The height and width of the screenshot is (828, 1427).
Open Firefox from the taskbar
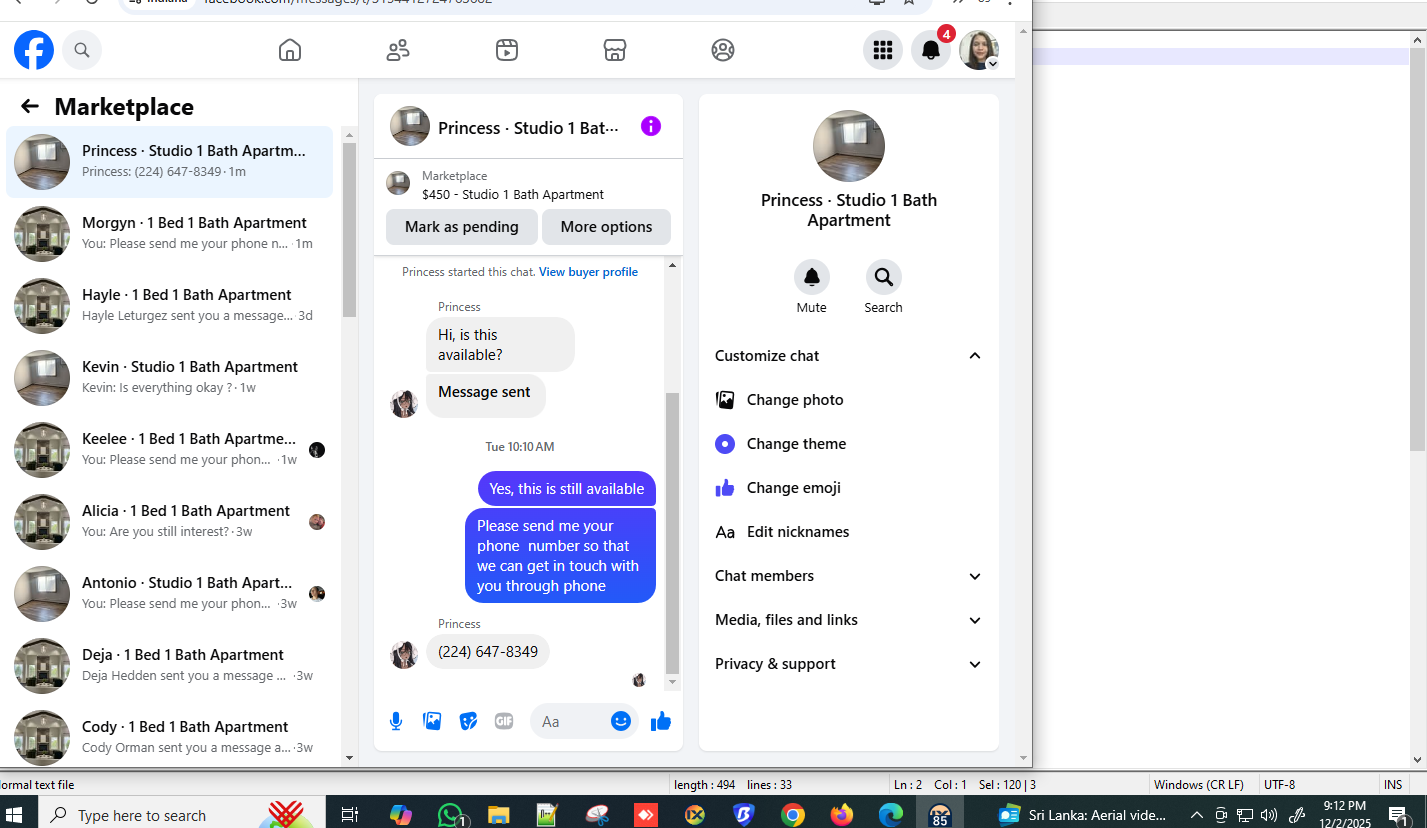[842, 814]
